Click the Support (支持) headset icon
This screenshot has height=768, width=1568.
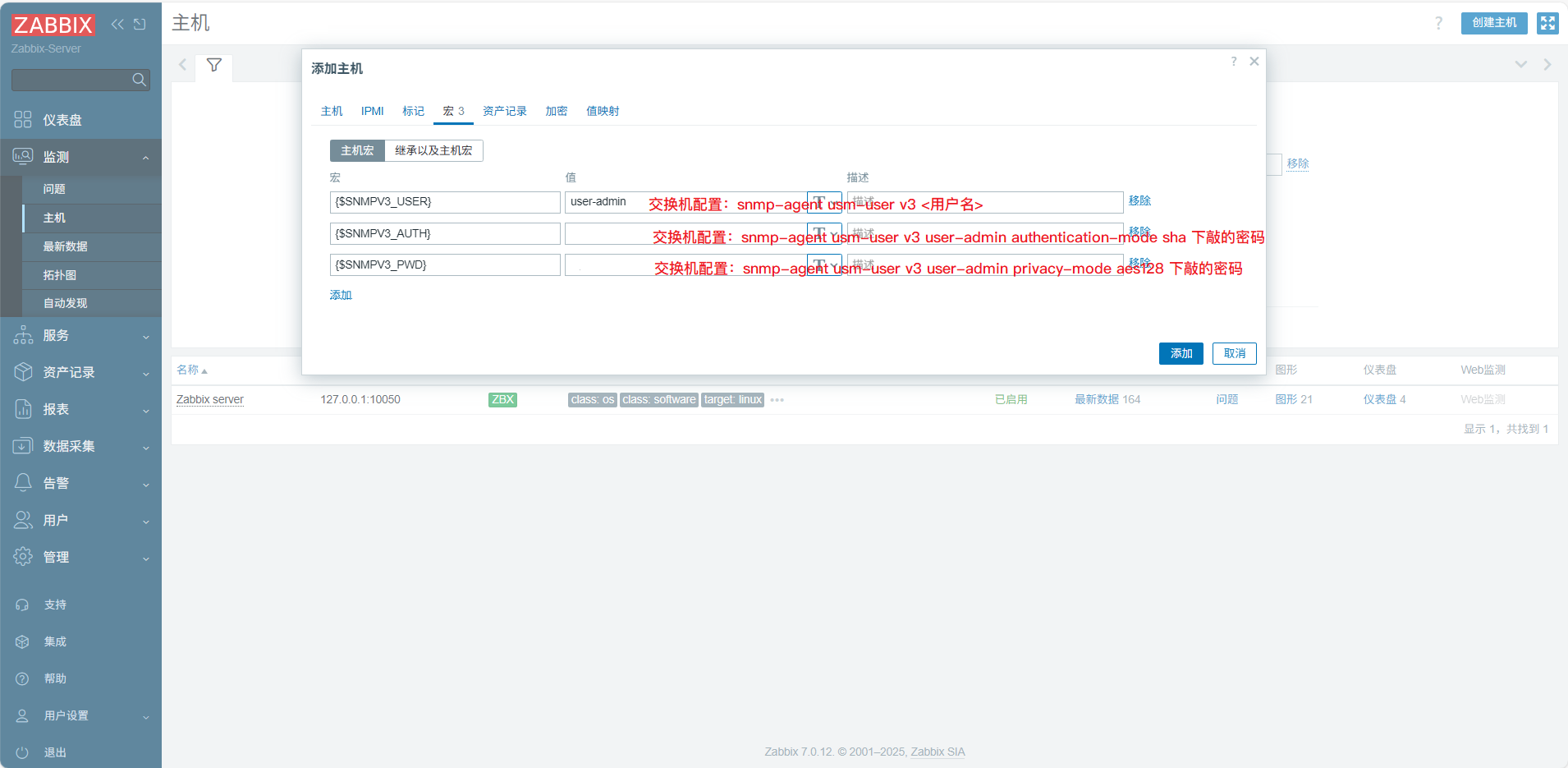coord(22,605)
